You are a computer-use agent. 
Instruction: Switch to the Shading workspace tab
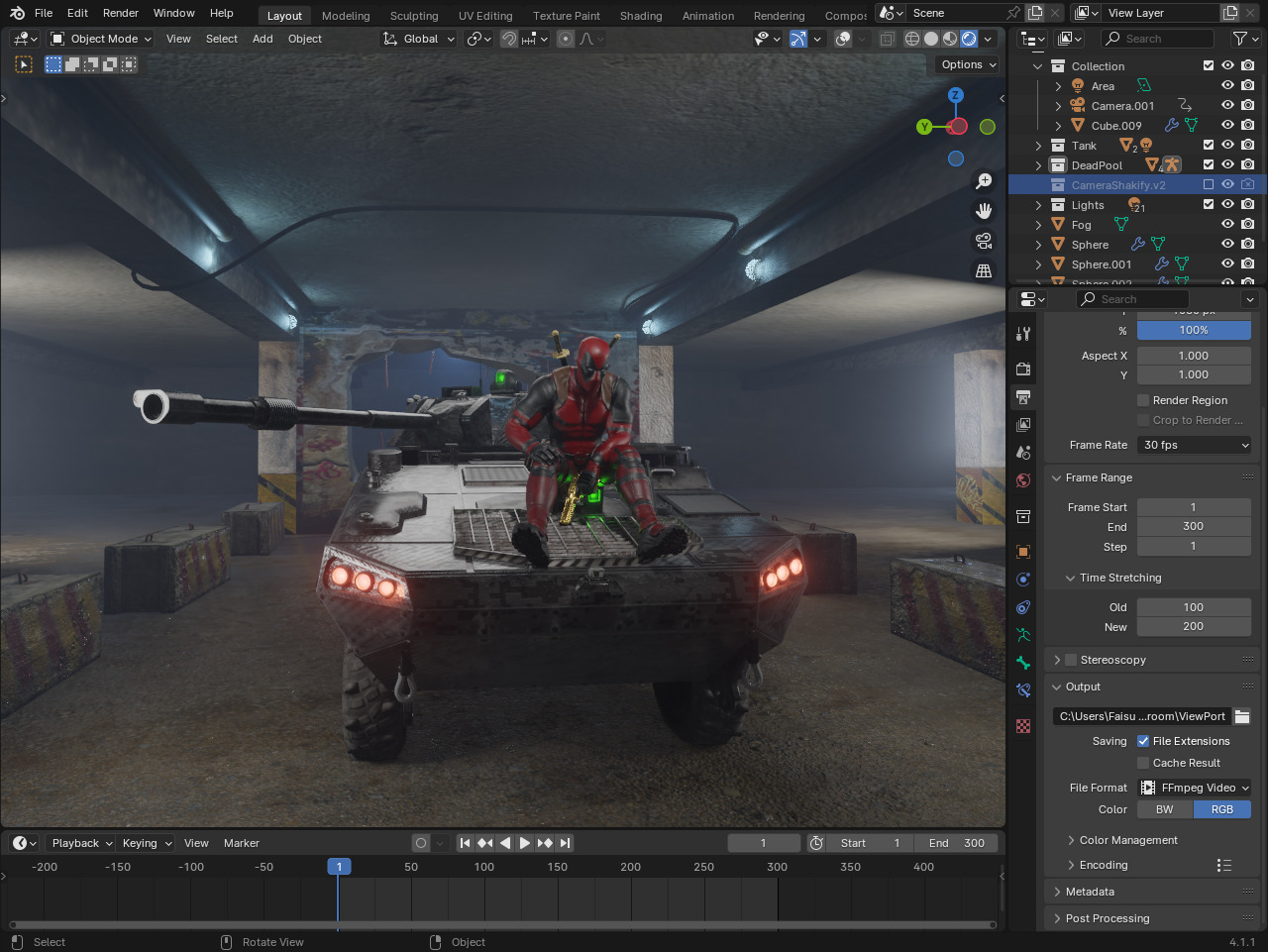[641, 16]
